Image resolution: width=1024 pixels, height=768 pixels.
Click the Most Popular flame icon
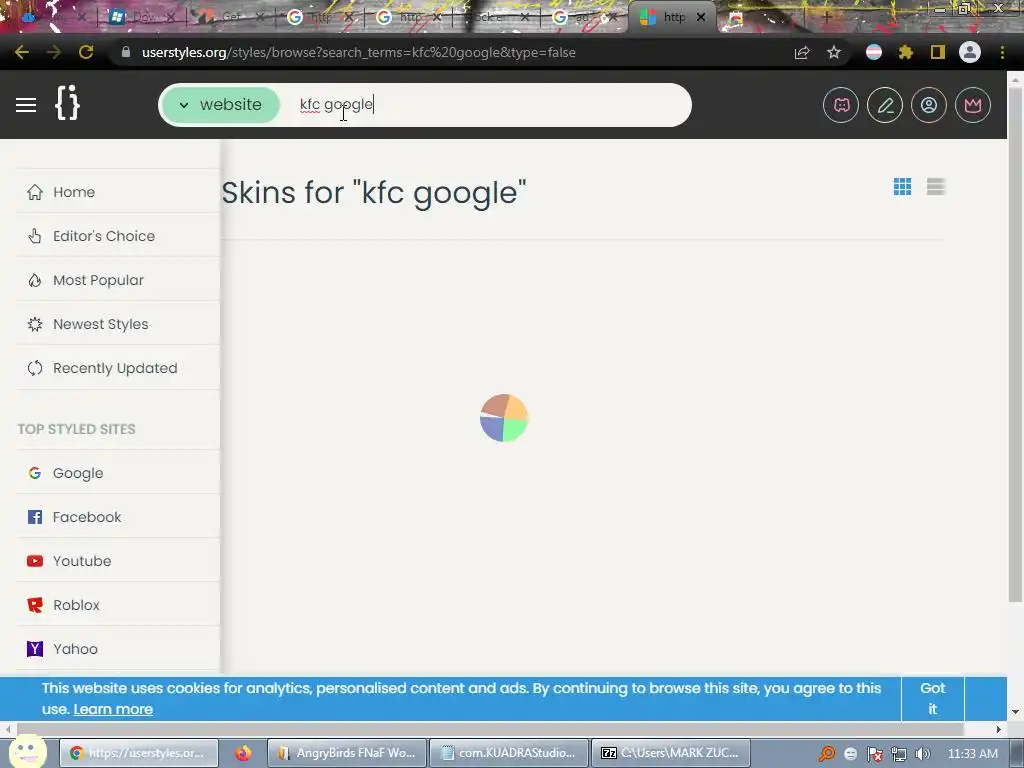coord(35,280)
